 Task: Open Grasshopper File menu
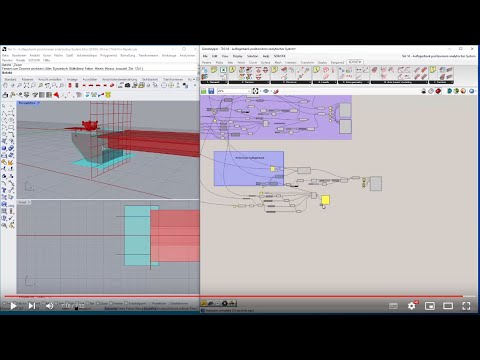coord(205,56)
